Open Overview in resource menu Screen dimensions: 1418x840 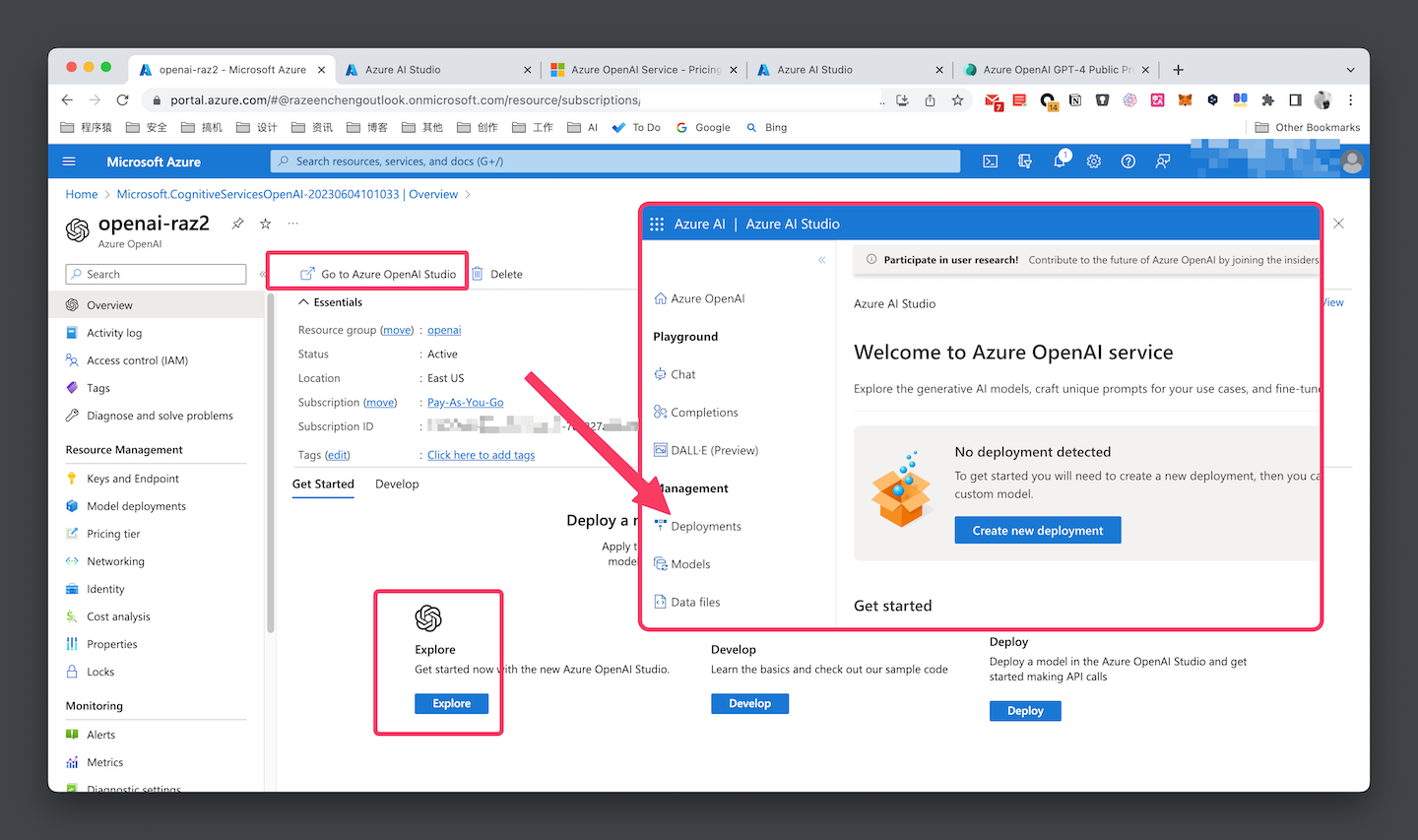[x=156, y=305]
